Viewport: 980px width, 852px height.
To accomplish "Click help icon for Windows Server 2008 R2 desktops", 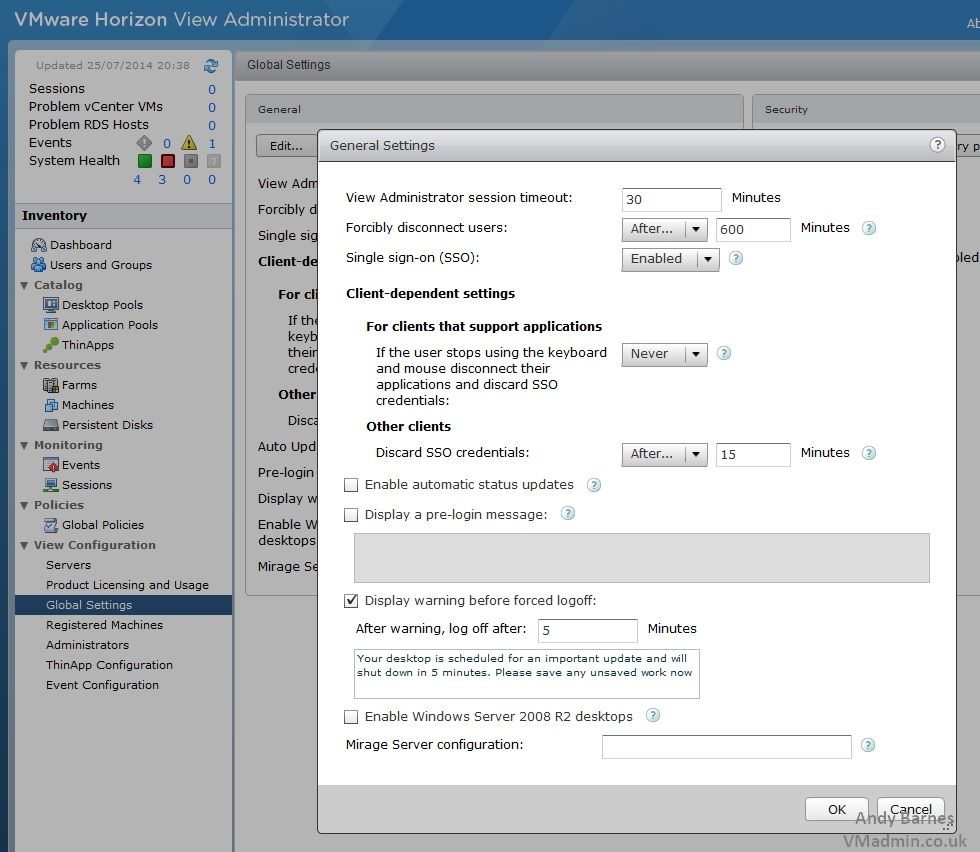I will coord(652,716).
